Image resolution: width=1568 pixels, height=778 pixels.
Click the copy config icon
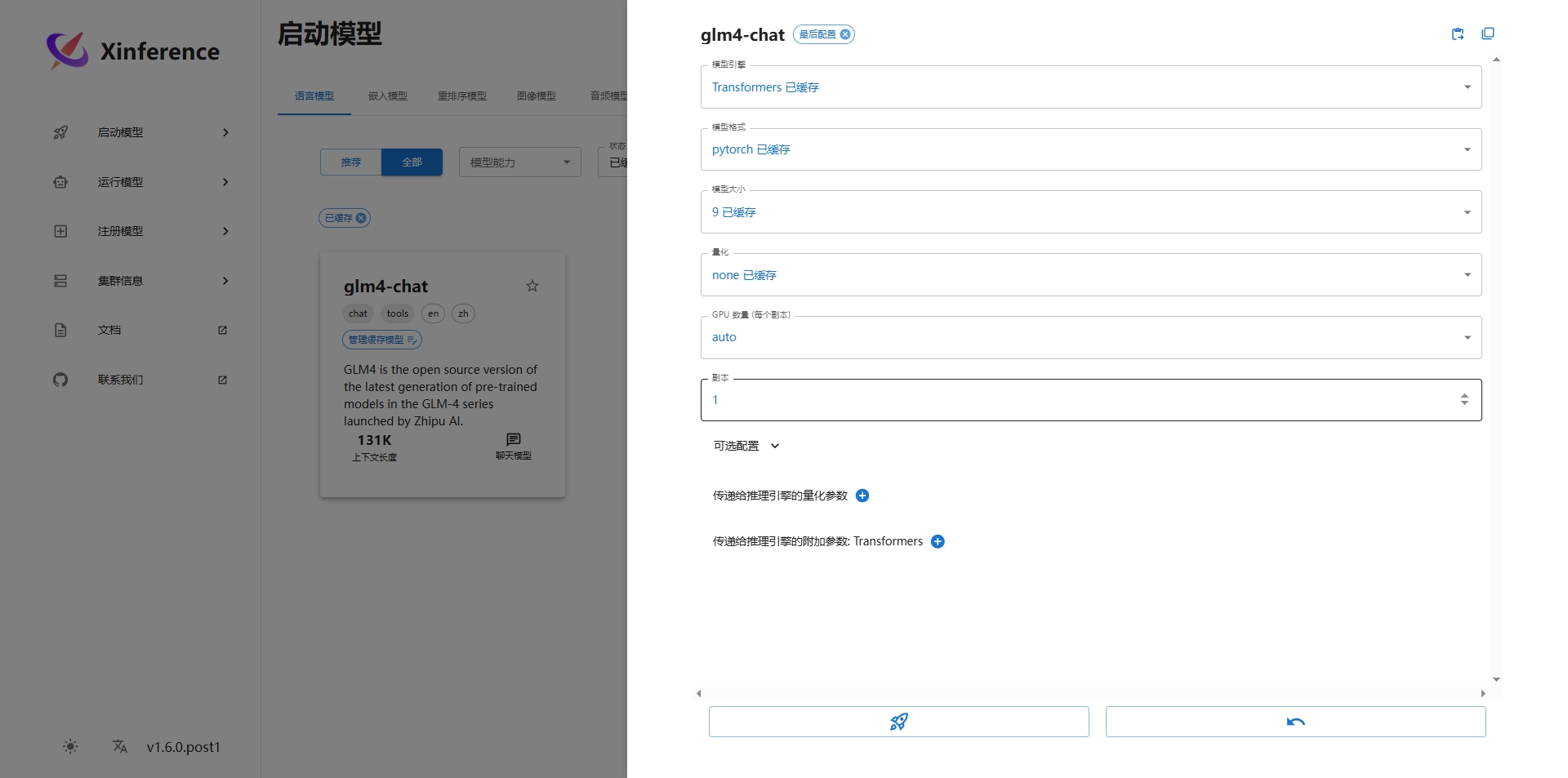pyautogui.click(x=1488, y=33)
